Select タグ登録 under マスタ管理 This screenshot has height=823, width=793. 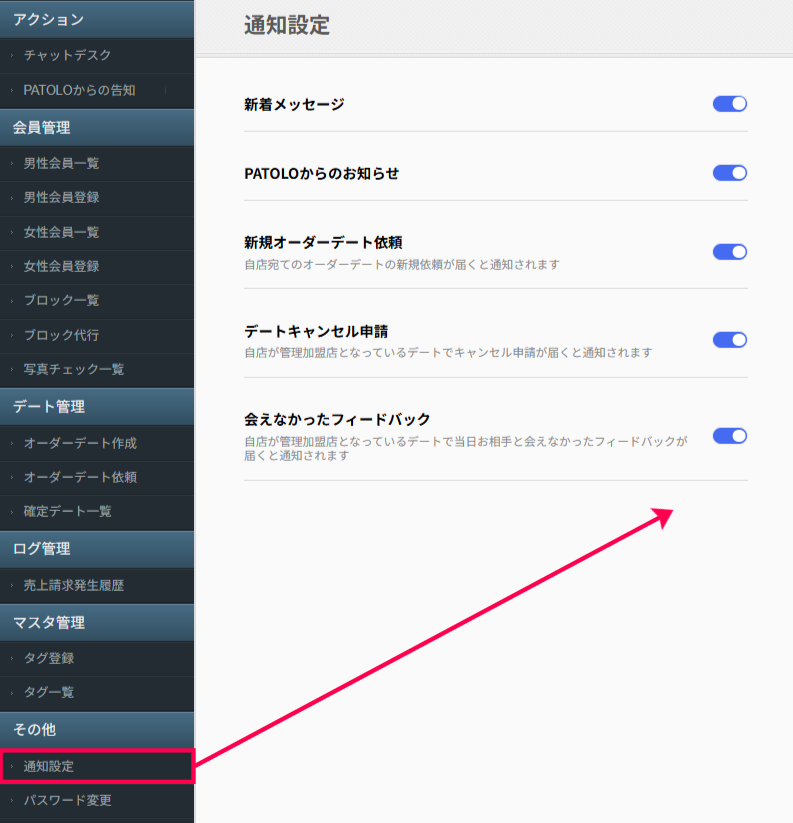pyautogui.click(x=48, y=658)
